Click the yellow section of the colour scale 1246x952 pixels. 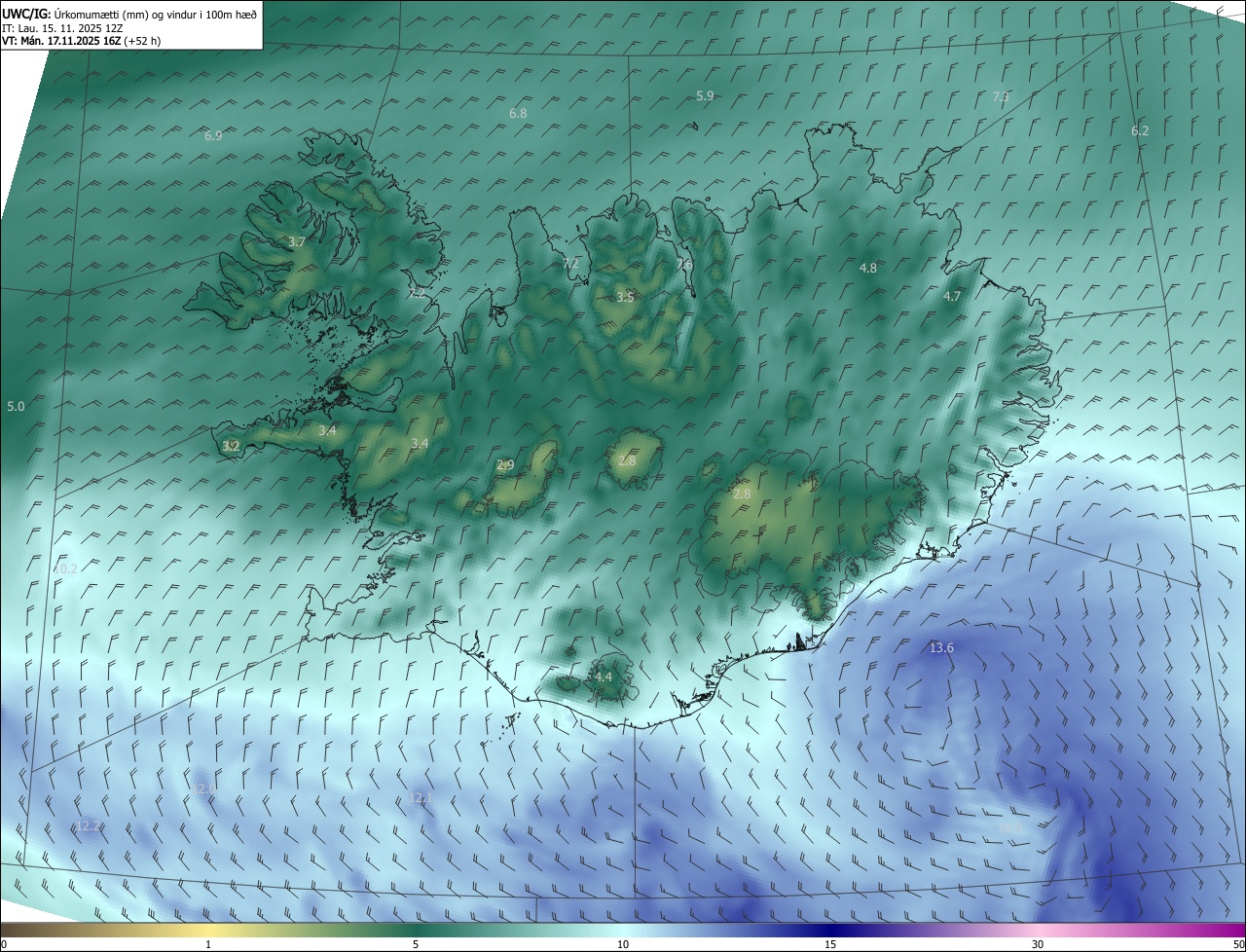pyautogui.click(x=209, y=930)
